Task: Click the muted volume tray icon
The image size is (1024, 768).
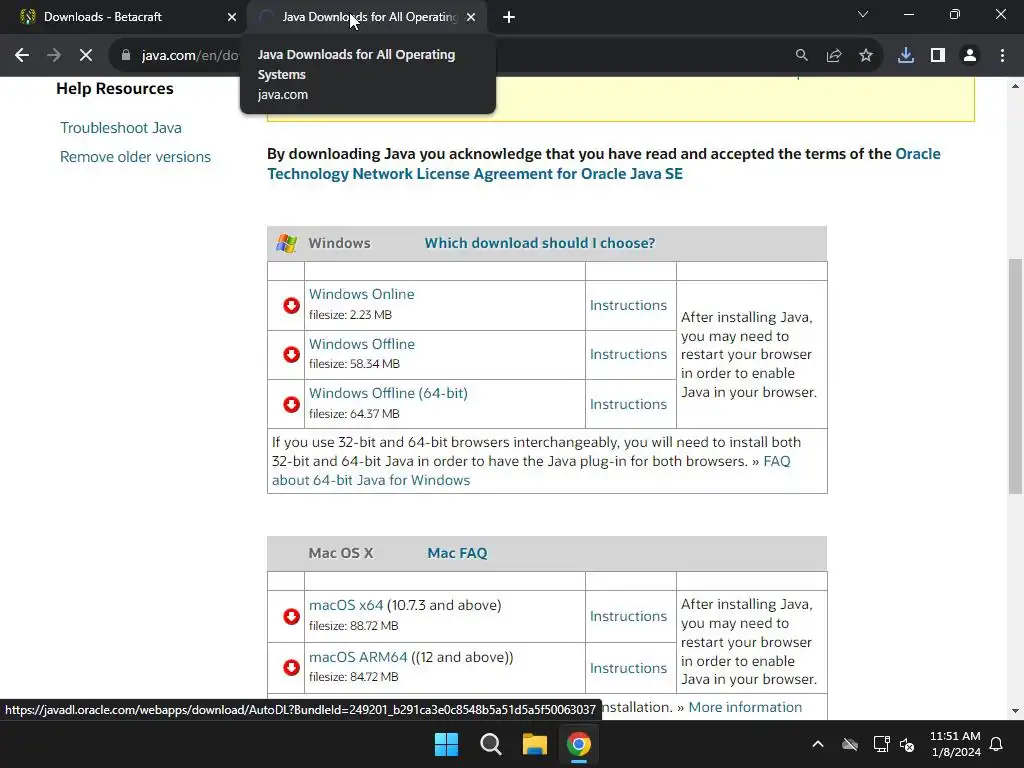Action: tap(907, 744)
